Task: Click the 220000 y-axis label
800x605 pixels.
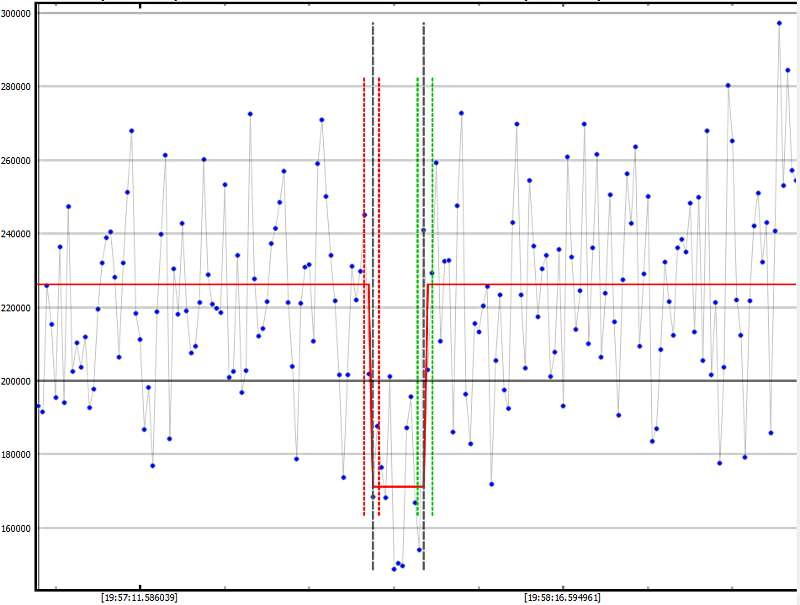Action: click(x=17, y=308)
